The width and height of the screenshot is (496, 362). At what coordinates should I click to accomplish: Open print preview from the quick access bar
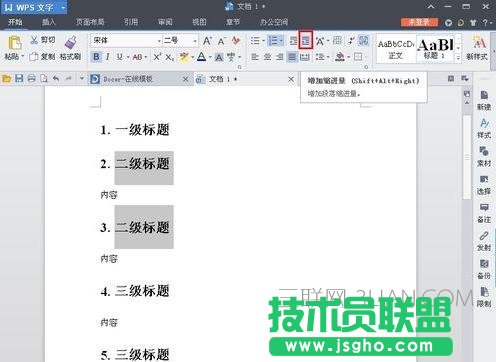point(44,79)
